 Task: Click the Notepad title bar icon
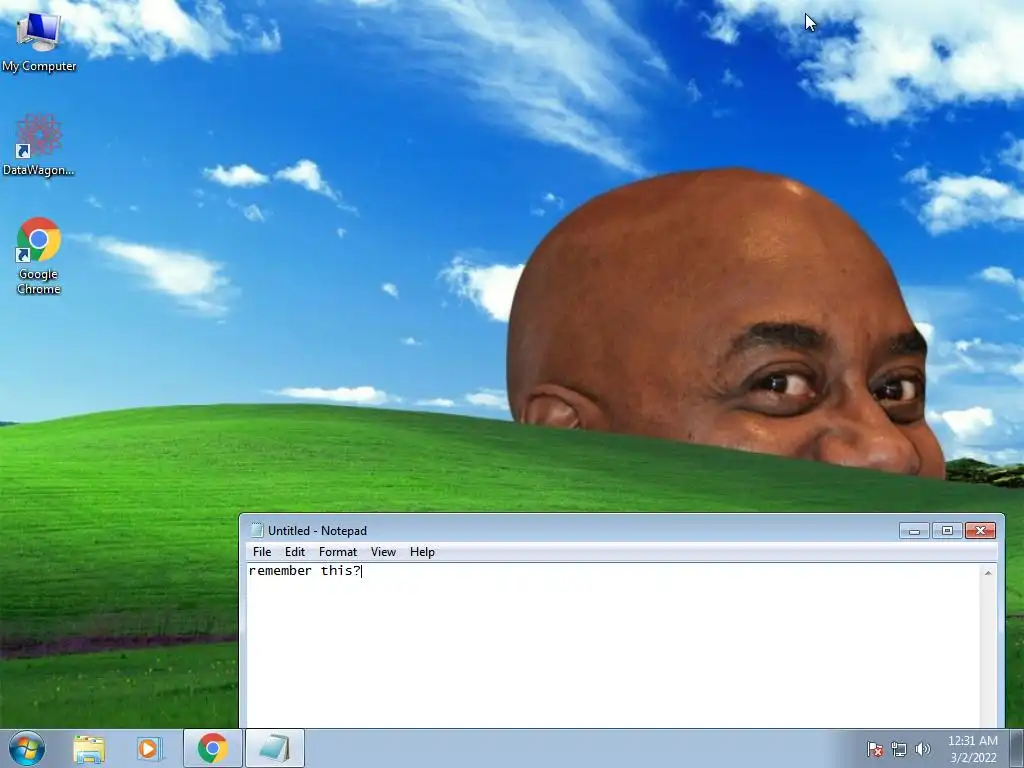coord(257,530)
